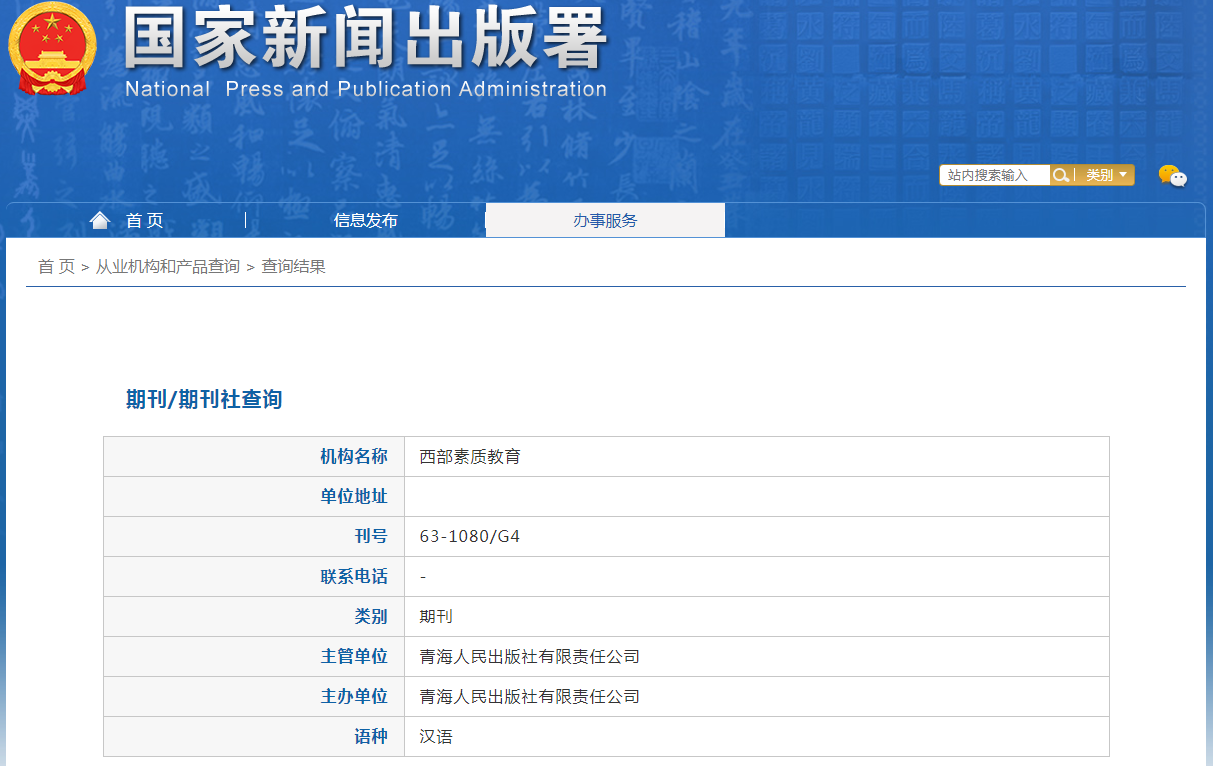
Task: Focus the 站内搜索输入 search field
Action: tap(993, 175)
